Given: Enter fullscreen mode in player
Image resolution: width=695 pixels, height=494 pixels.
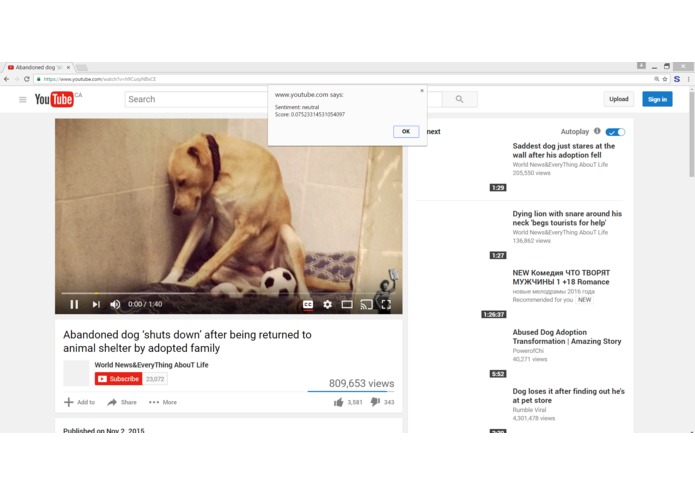Looking at the screenshot, I should pyautogui.click(x=386, y=304).
